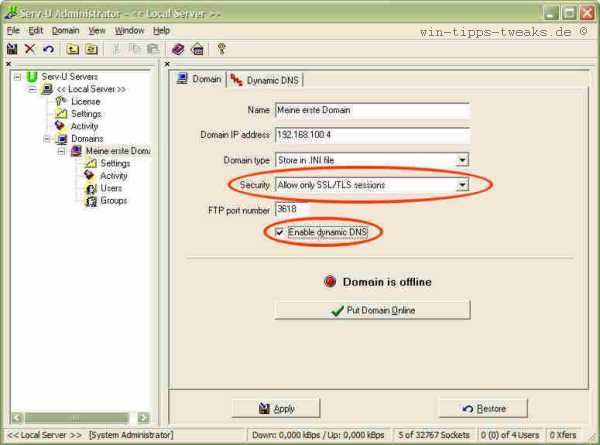The height and width of the screenshot is (445, 600).
Task: Click the house home-page toolbar icon
Action: tap(197, 49)
